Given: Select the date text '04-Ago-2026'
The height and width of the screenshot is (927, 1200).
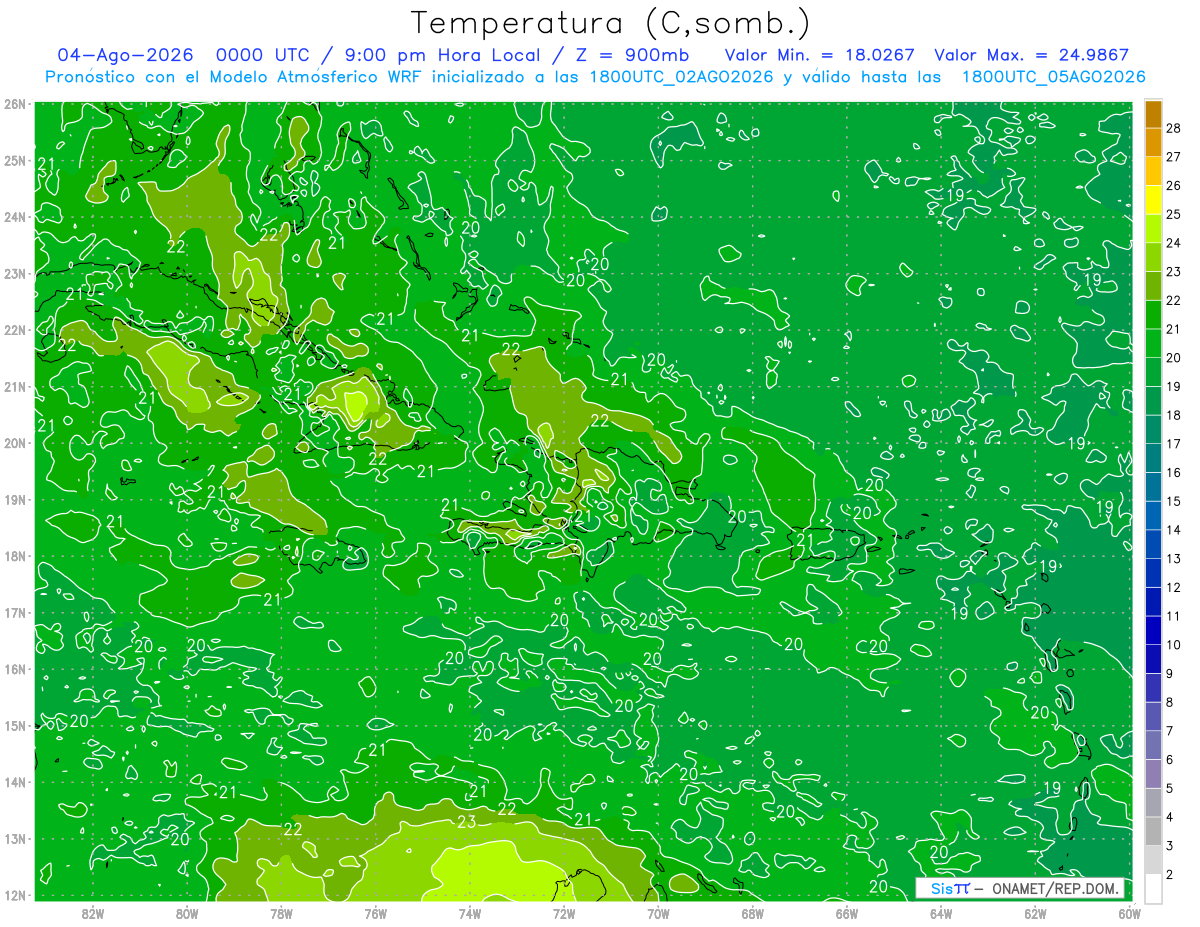Looking at the screenshot, I should 127,56.
